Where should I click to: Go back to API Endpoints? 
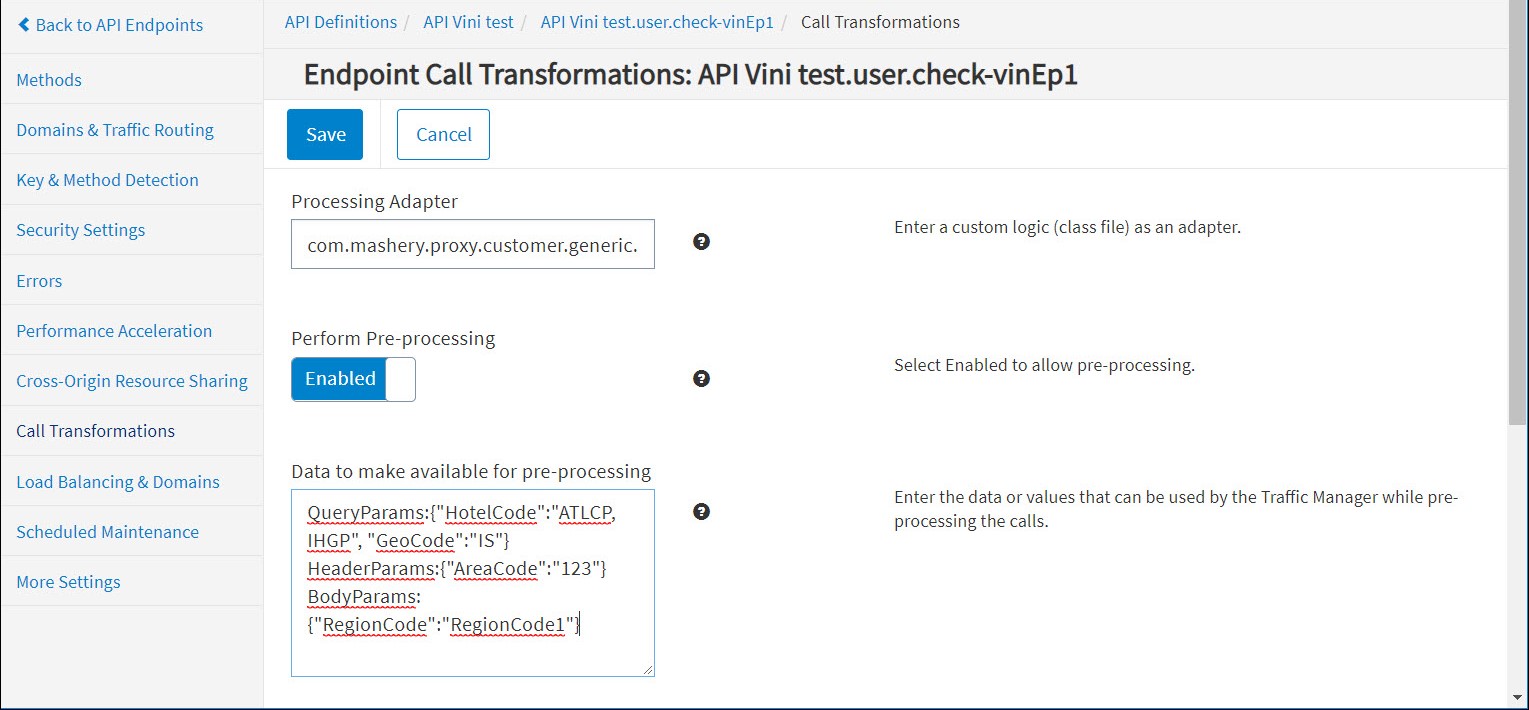(x=110, y=25)
